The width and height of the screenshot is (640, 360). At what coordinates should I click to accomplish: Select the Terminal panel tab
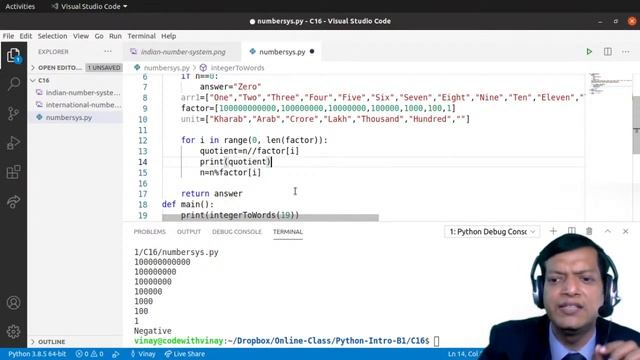(288, 231)
